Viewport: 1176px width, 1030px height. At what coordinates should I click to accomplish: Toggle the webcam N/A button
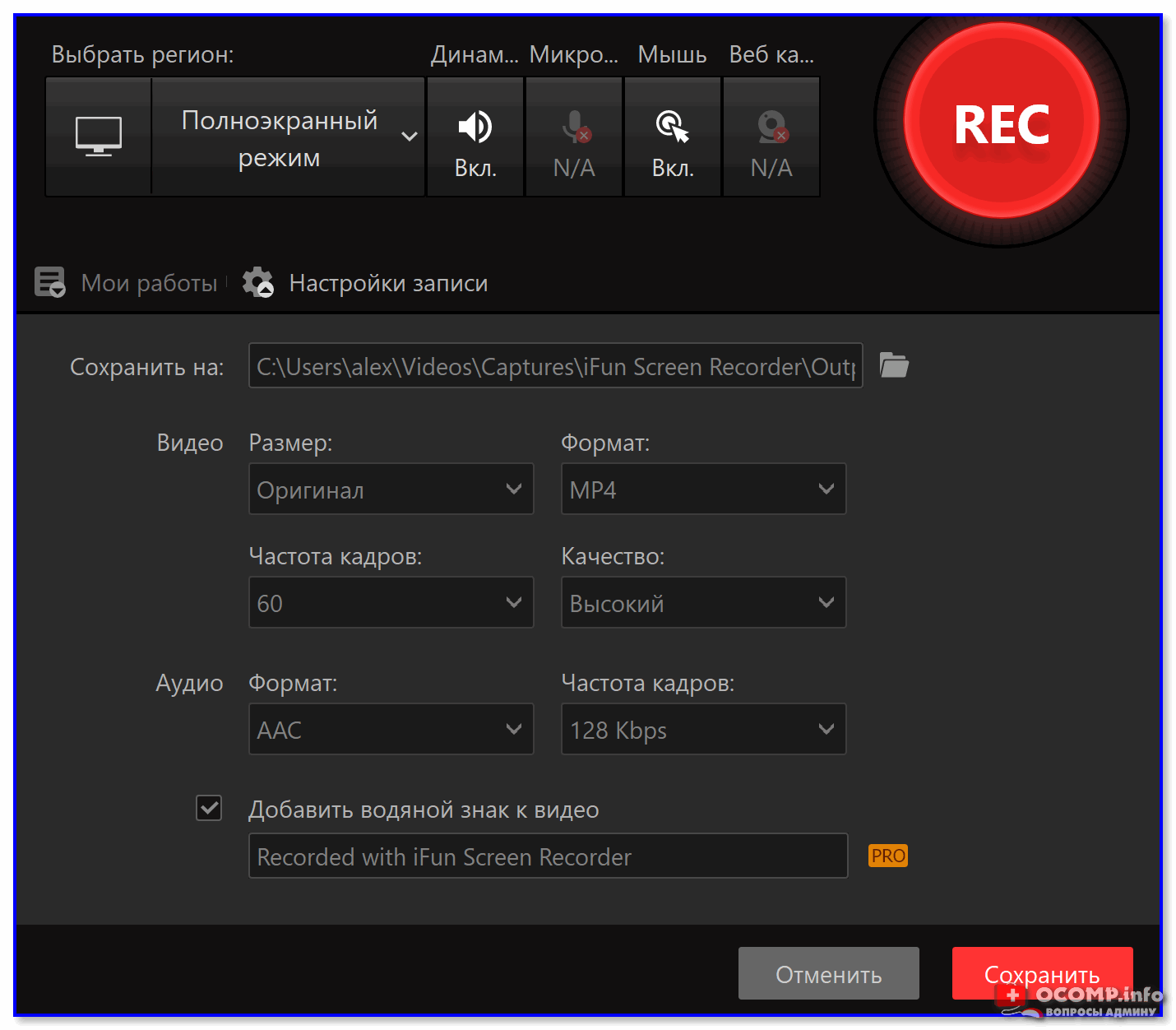tap(771, 137)
